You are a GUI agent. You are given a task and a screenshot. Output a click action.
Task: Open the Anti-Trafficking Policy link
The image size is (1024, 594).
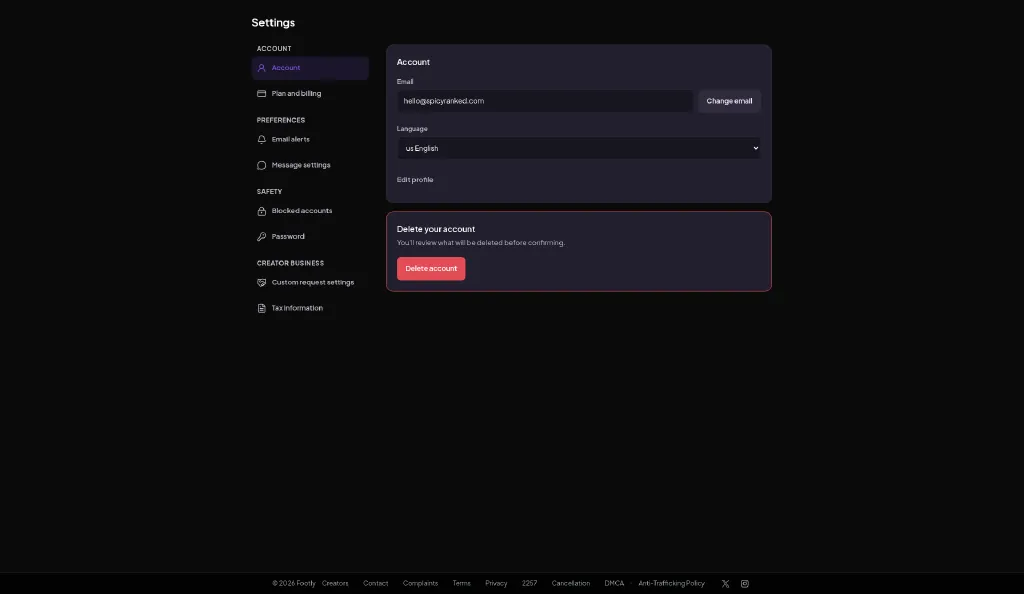tap(671, 584)
